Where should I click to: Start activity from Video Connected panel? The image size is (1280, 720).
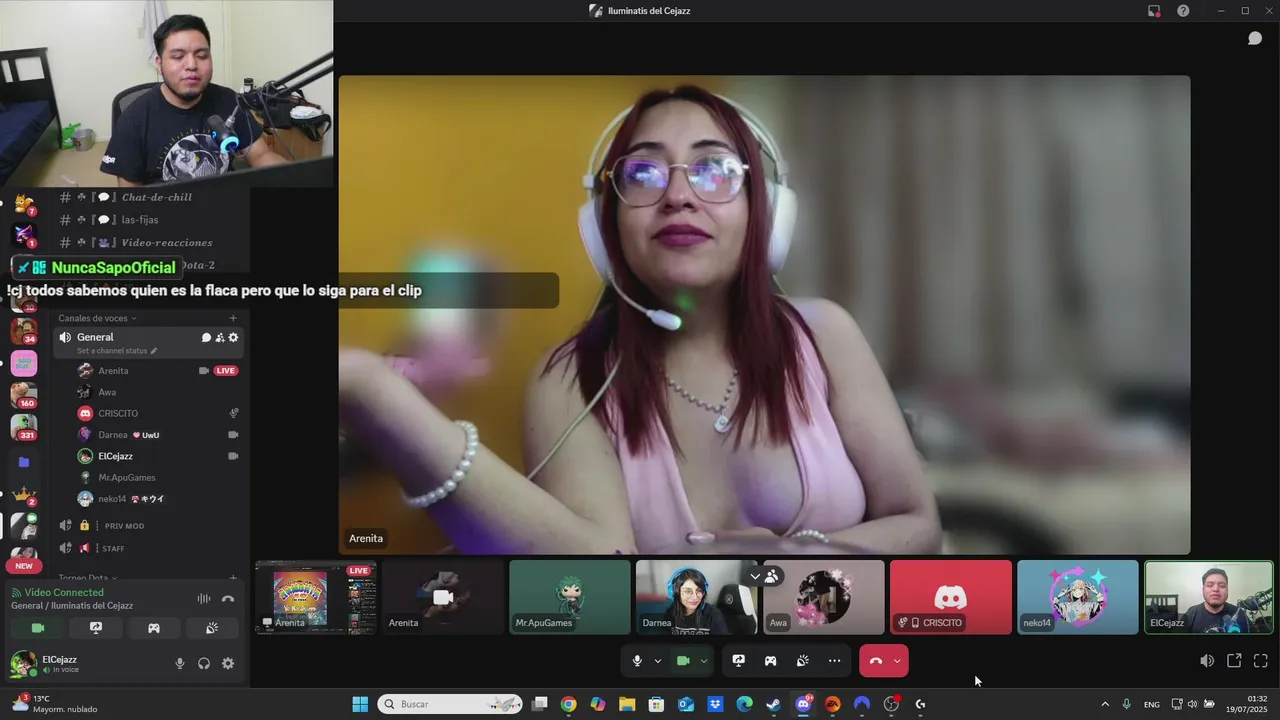[x=154, y=628]
